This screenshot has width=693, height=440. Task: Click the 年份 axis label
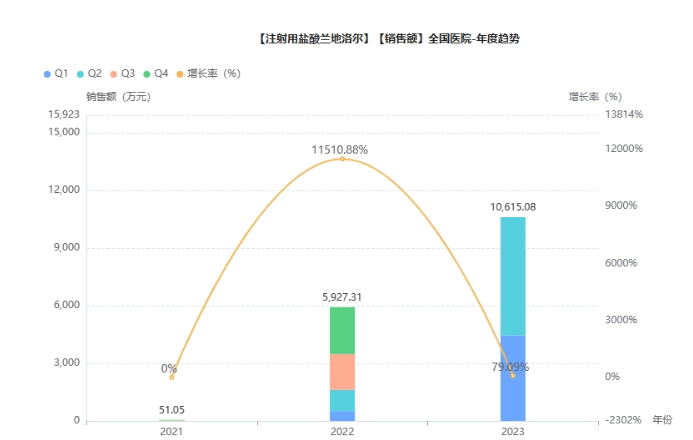coord(662,420)
